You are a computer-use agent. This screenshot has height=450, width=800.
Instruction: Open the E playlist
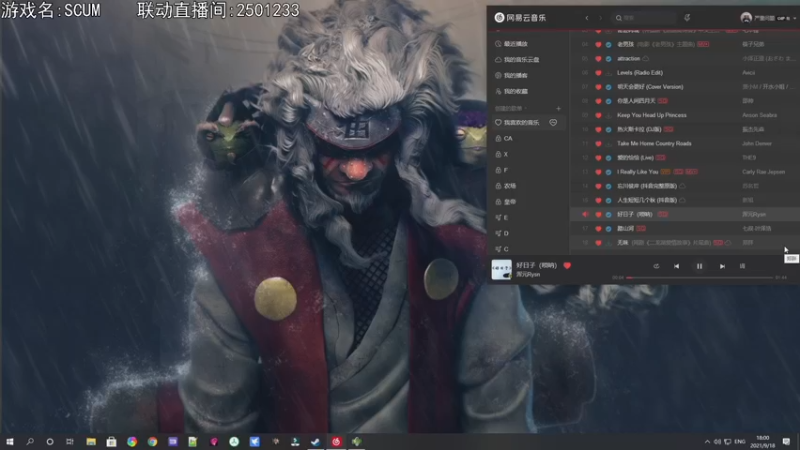click(502, 217)
